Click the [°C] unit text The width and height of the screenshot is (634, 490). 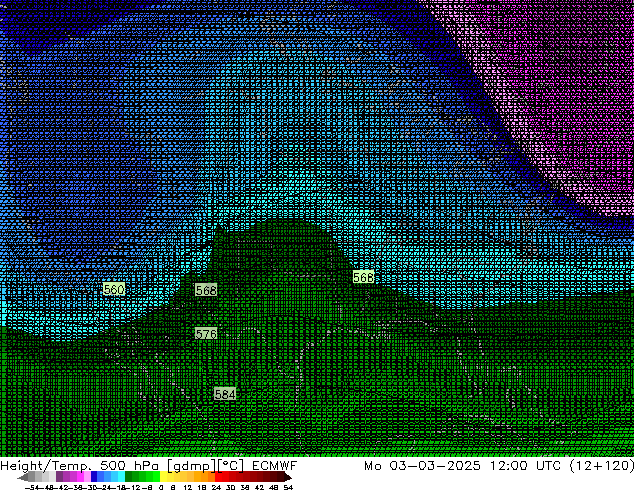pyautogui.click(x=231, y=466)
